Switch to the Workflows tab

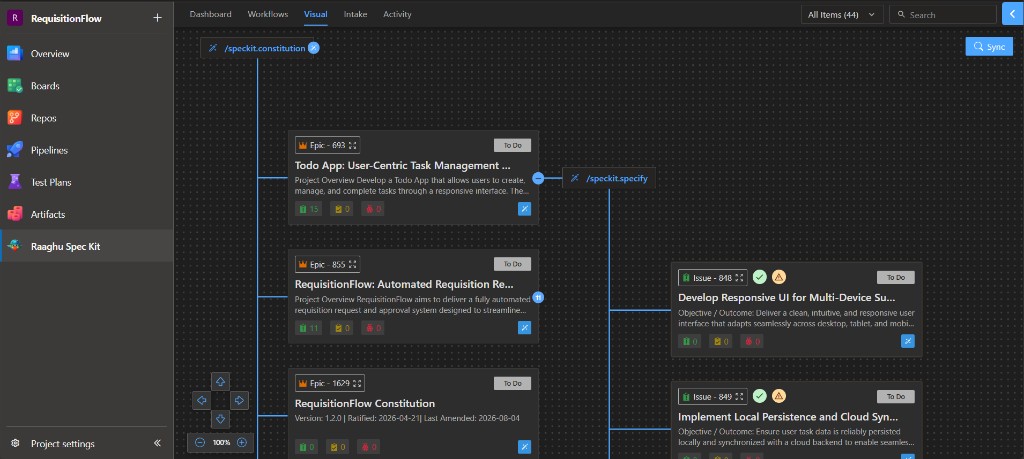pyautogui.click(x=268, y=14)
